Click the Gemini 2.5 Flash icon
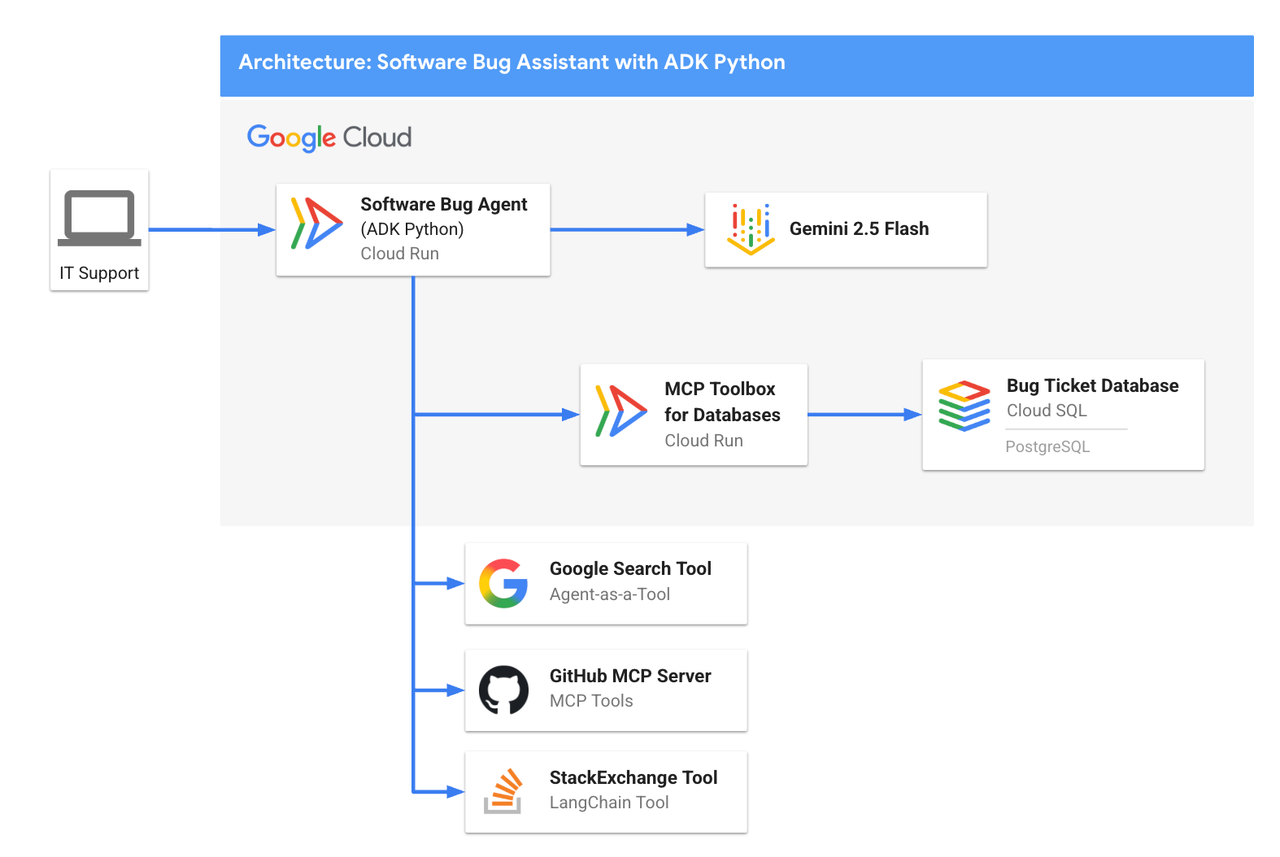Image resolution: width=1280 pixels, height=857 pixels. click(x=750, y=229)
